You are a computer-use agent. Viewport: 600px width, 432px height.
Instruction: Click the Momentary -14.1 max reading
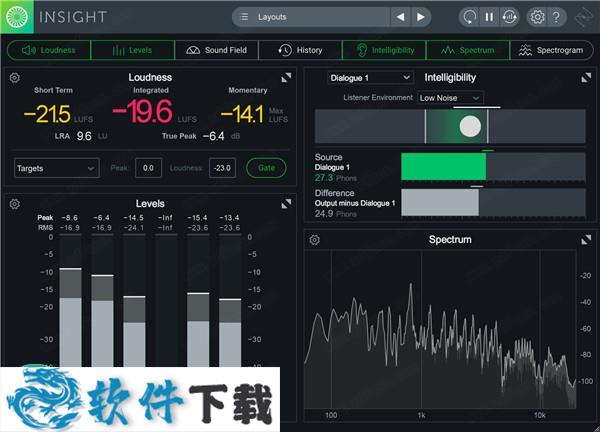click(243, 114)
